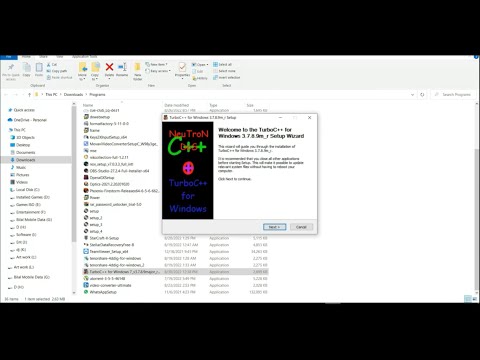Viewport: 480px width, 360px height.
Task: Switch to the Application Tools tab
Action: coord(85,57)
